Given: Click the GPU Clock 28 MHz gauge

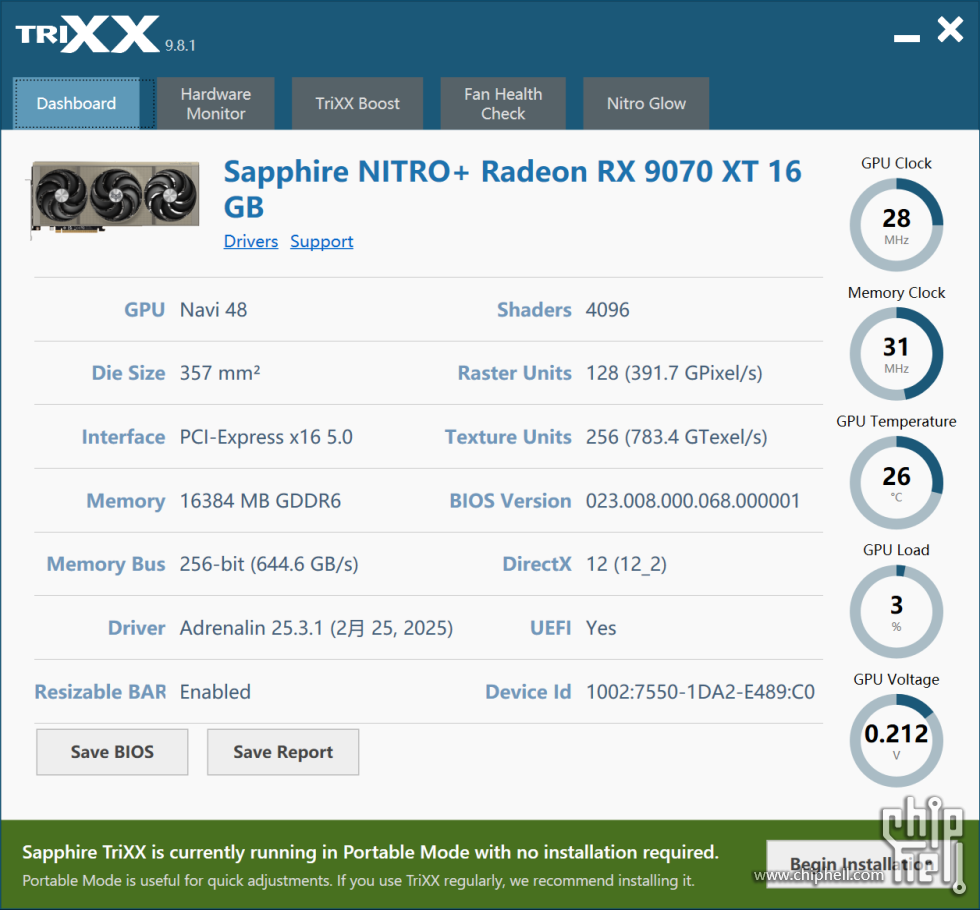Looking at the screenshot, I should 896,224.
